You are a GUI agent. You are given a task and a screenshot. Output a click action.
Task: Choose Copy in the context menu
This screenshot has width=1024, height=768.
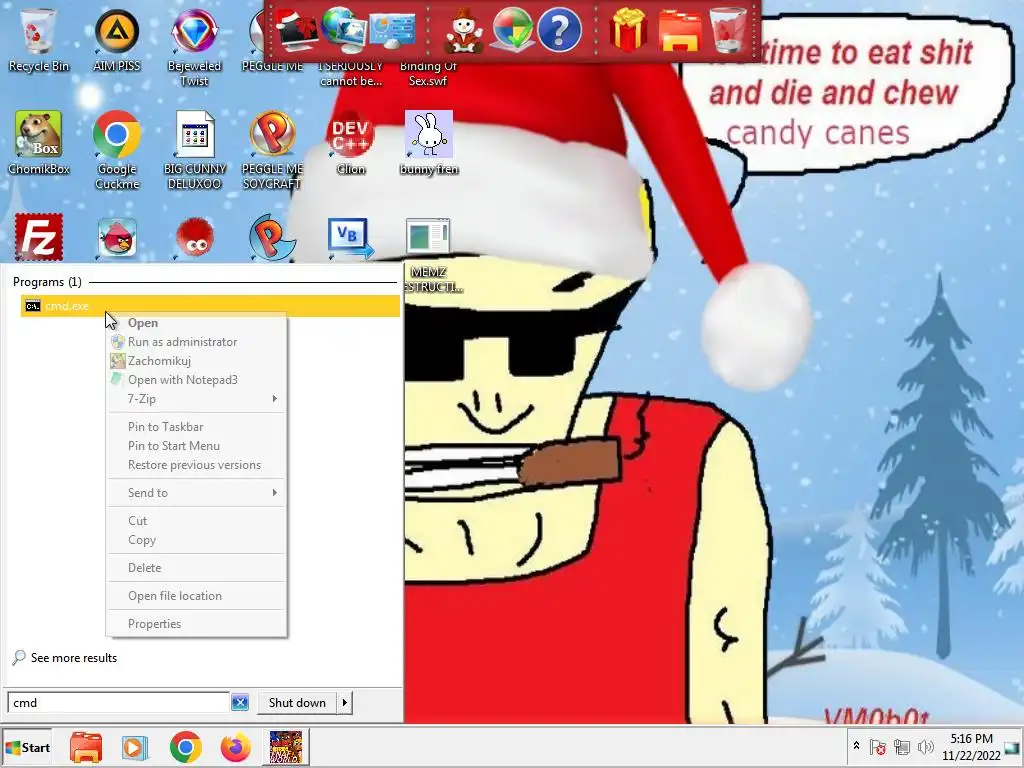[x=197, y=539]
